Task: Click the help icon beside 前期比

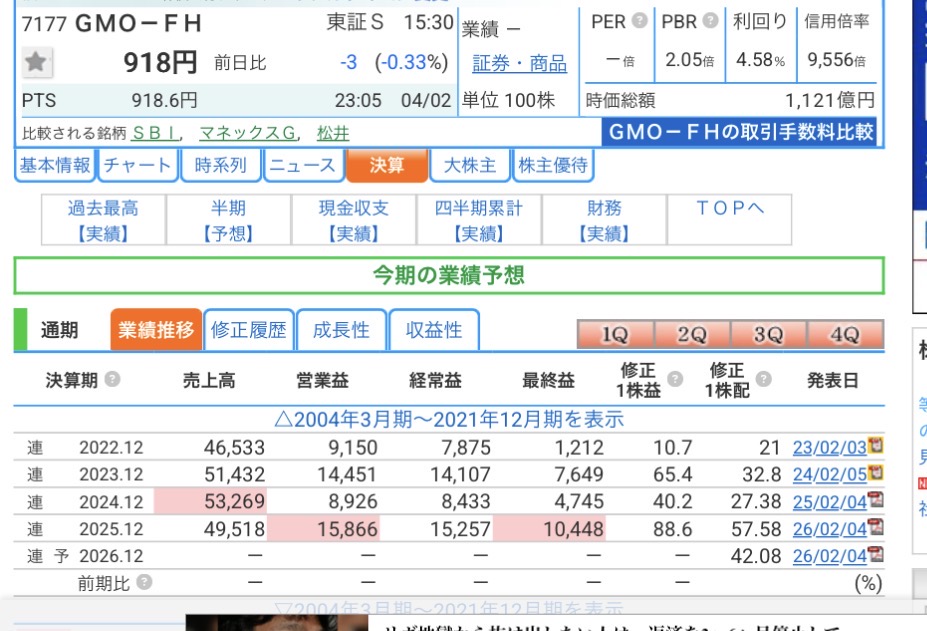Action: (145, 583)
